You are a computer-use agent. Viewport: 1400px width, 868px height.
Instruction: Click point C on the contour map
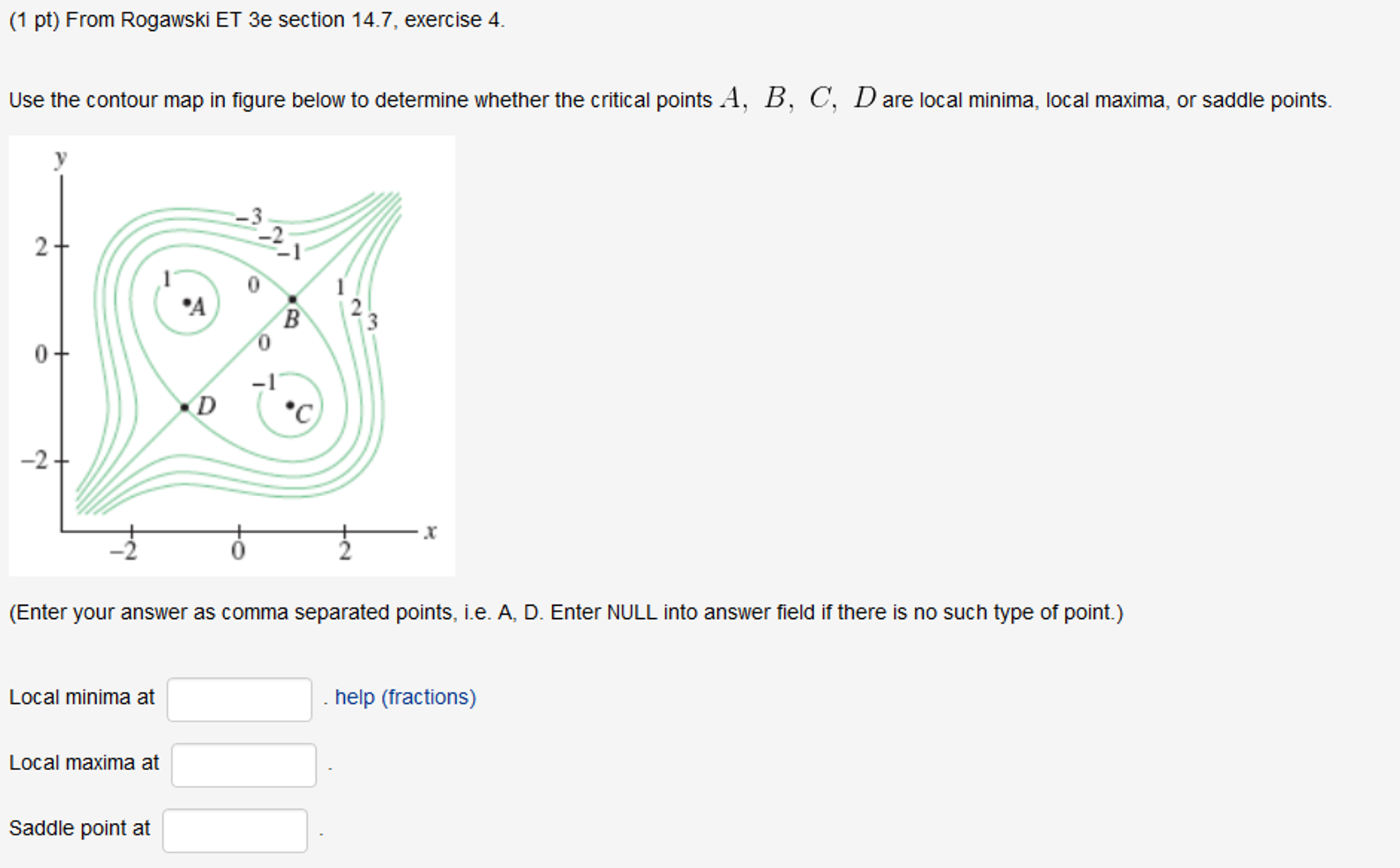click(x=291, y=406)
